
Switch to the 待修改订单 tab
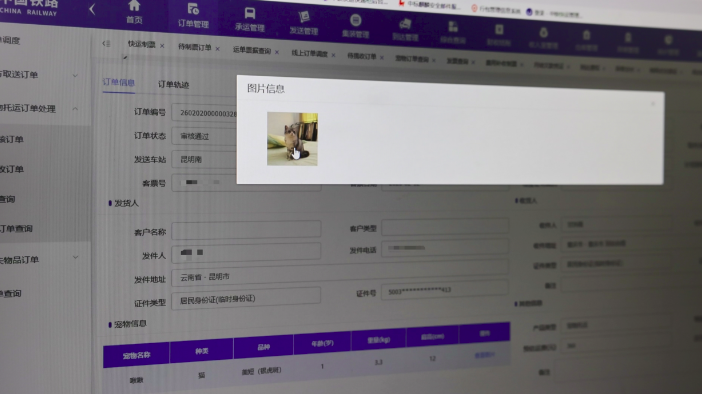(x=362, y=56)
